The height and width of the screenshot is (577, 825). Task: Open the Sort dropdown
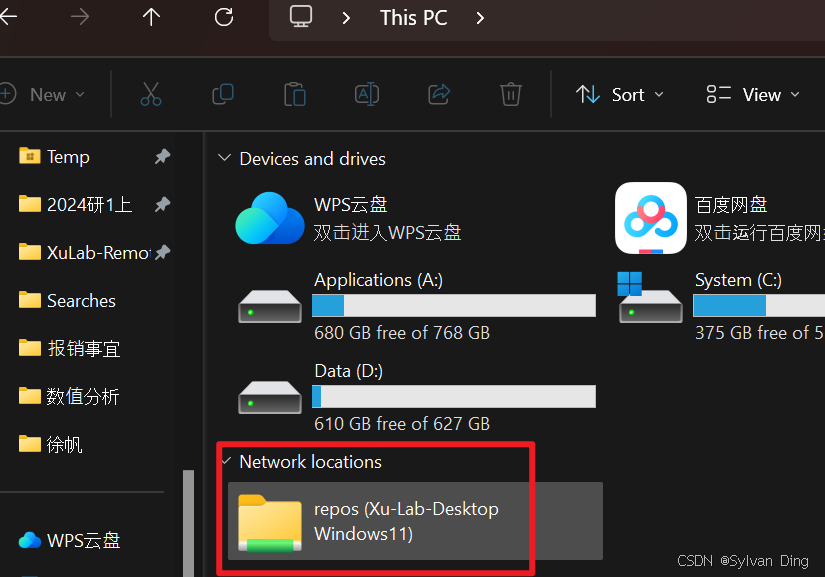click(620, 95)
